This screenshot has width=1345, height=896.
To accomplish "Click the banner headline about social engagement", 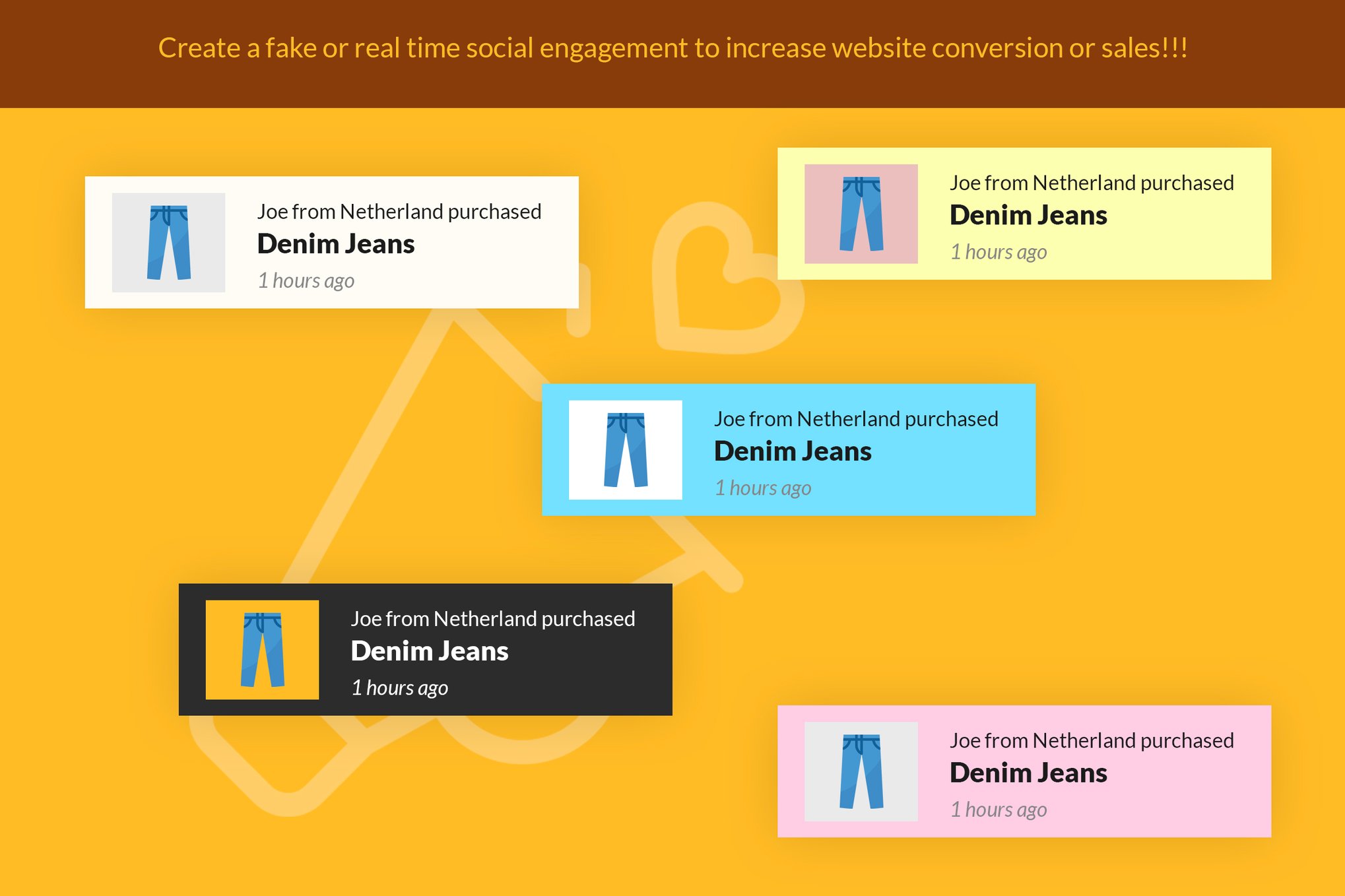I will point(672,48).
